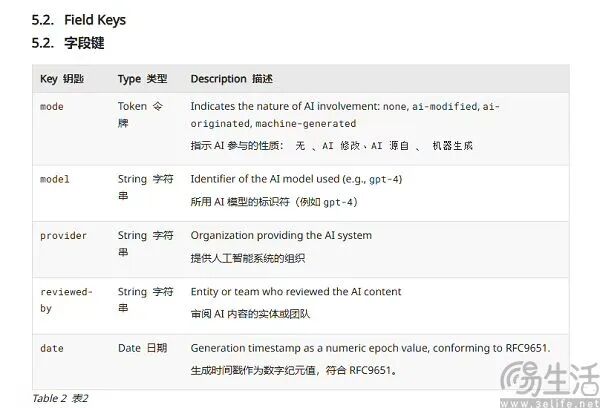The width and height of the screenshot is (600, 408).
Task: Click the "model" key cell
Action: pos(55,179)
